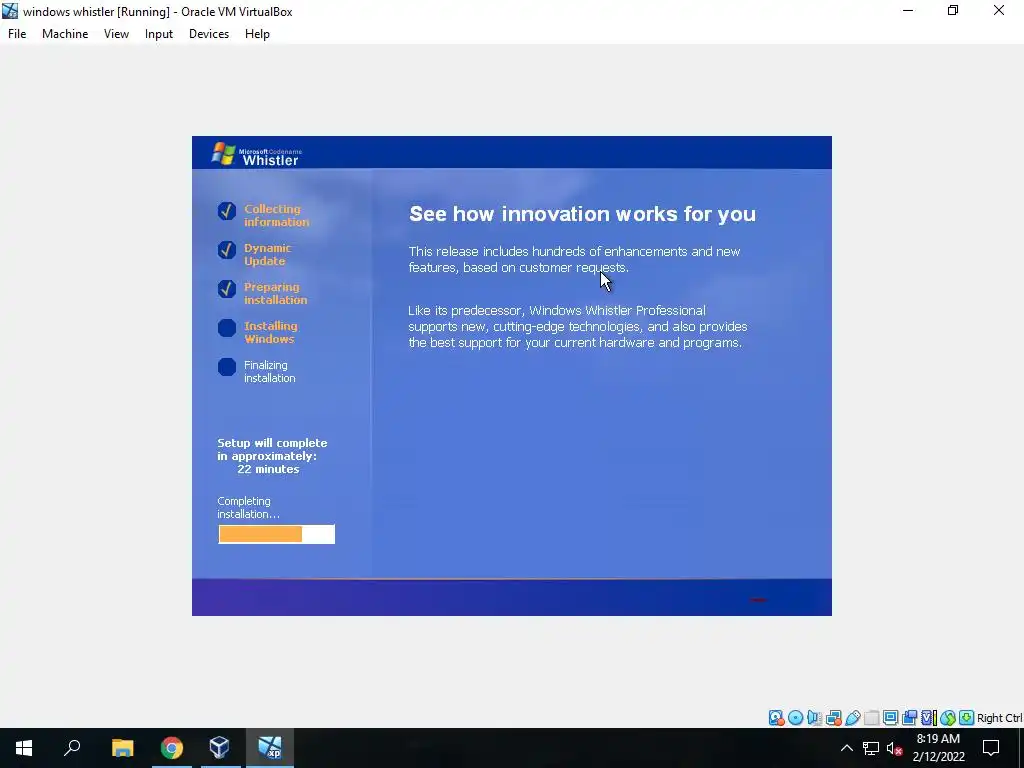Viewport: 1024px width, 768px height.
Task: Click the recording indicator icon
Action: pyautogui.click(x=909, y=718)
